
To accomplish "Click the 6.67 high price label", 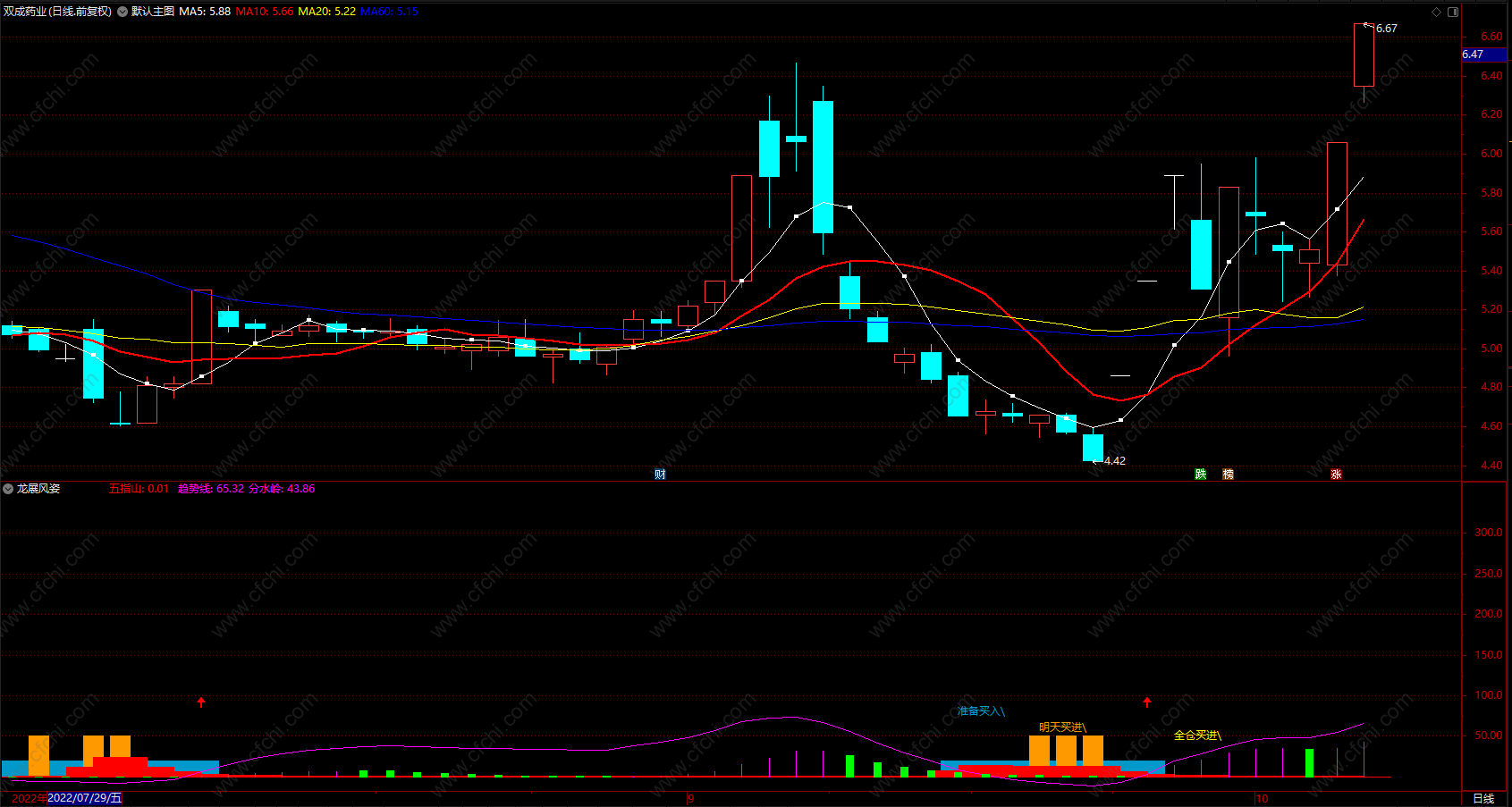I will point(1386,29).
